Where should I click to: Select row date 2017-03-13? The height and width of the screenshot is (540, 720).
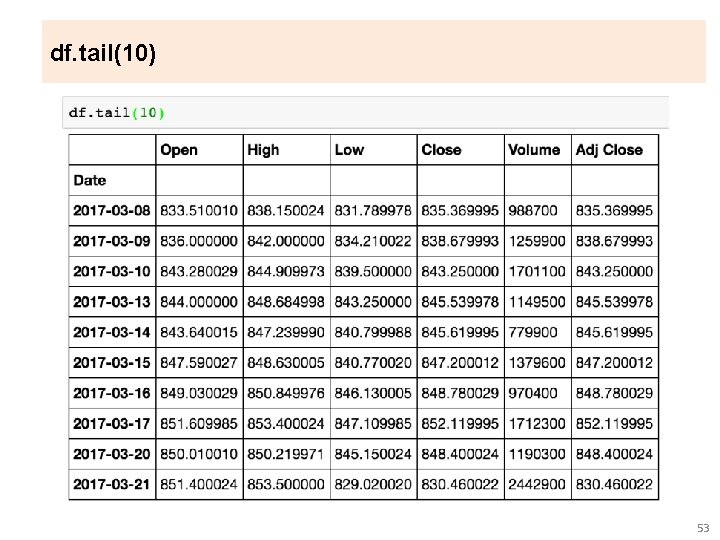(112, 302)
